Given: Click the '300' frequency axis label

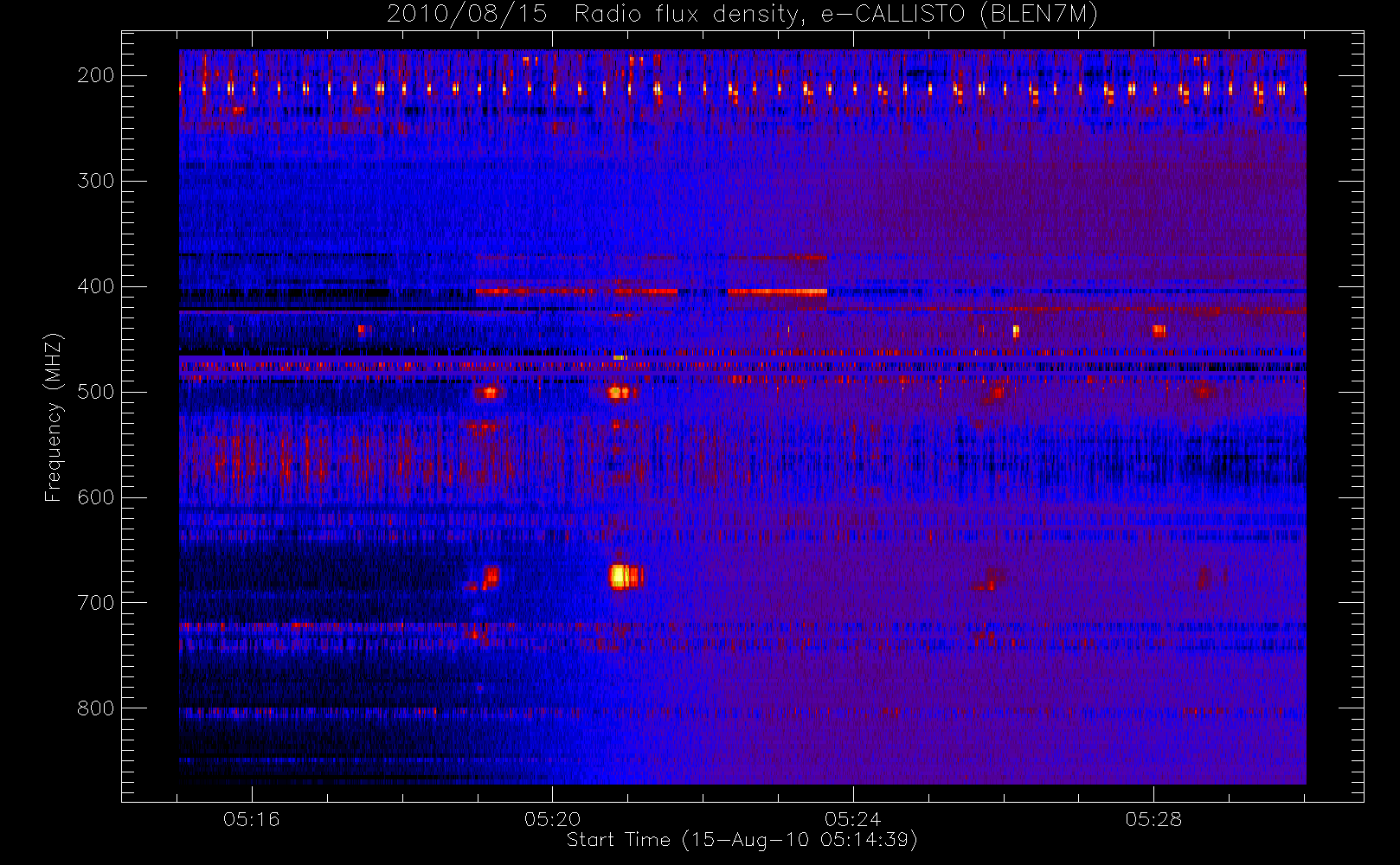Looking at the screenshot, I should [95, 181].
